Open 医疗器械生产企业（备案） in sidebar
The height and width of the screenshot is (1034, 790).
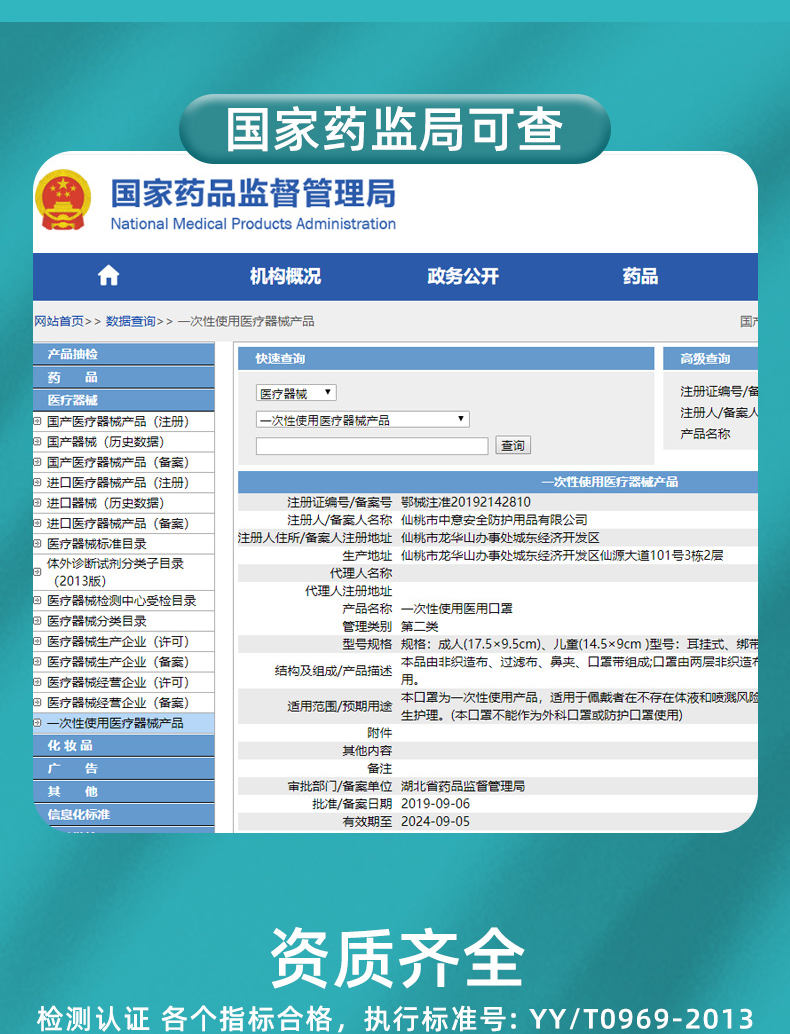(118, 662)
